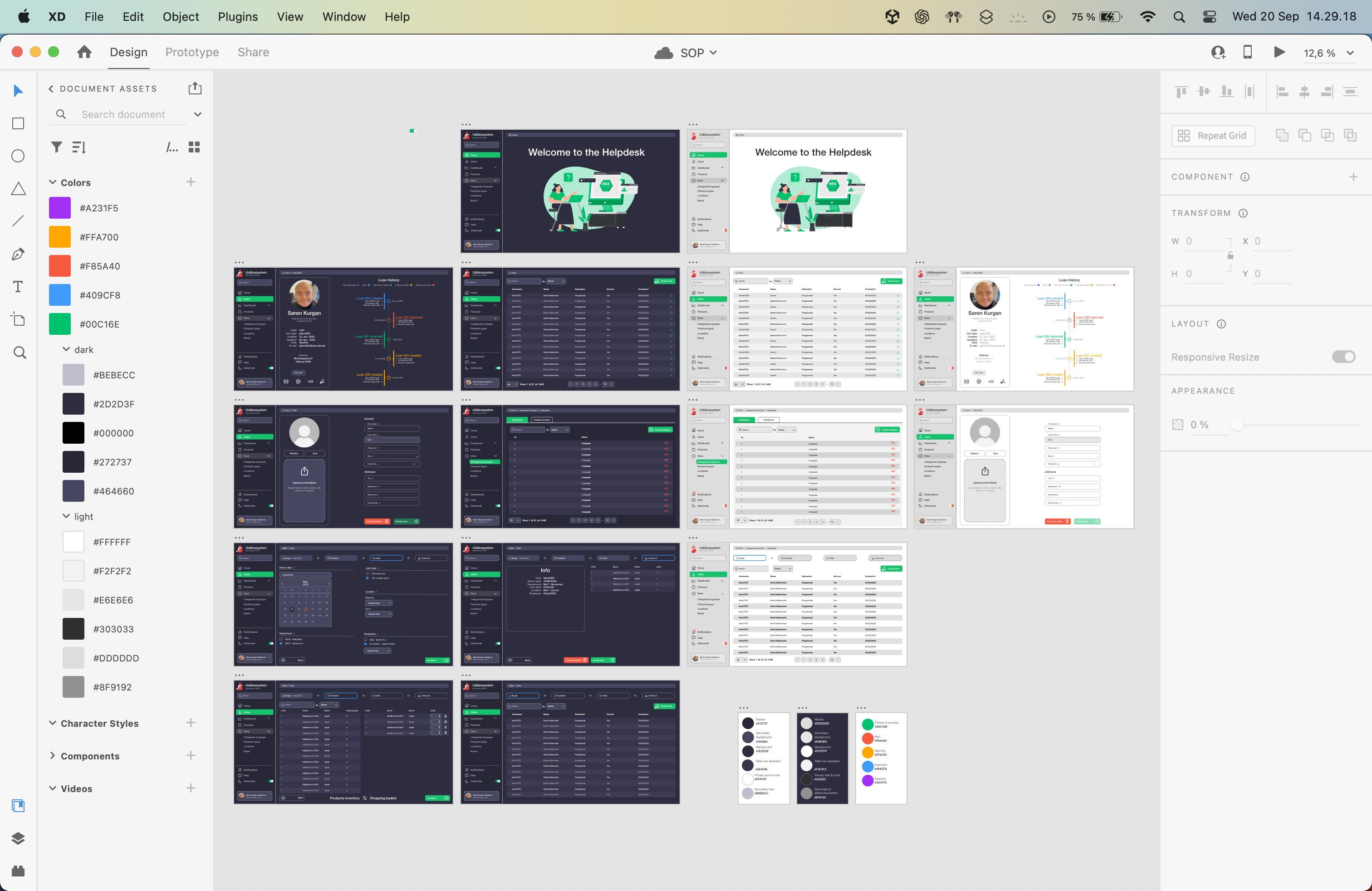Collapse the Character Styles section
The width and height of the screenshot is (1372, 891).
coord(53,723)
